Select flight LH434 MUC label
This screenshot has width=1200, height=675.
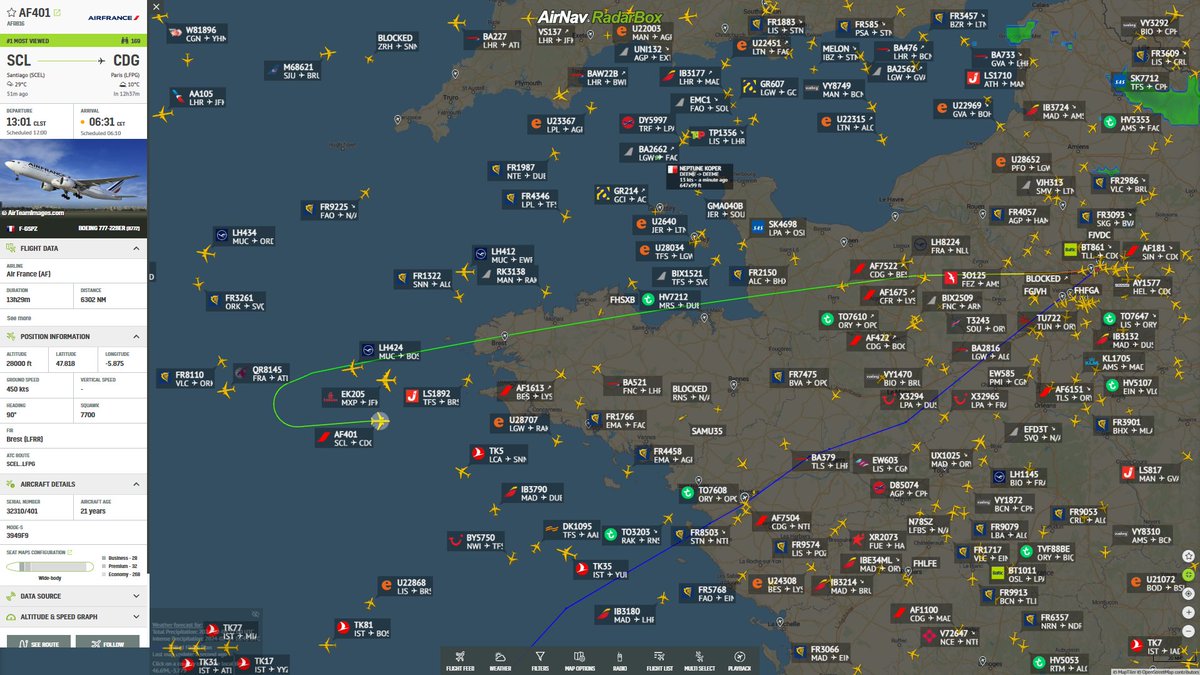pos(246,237)
